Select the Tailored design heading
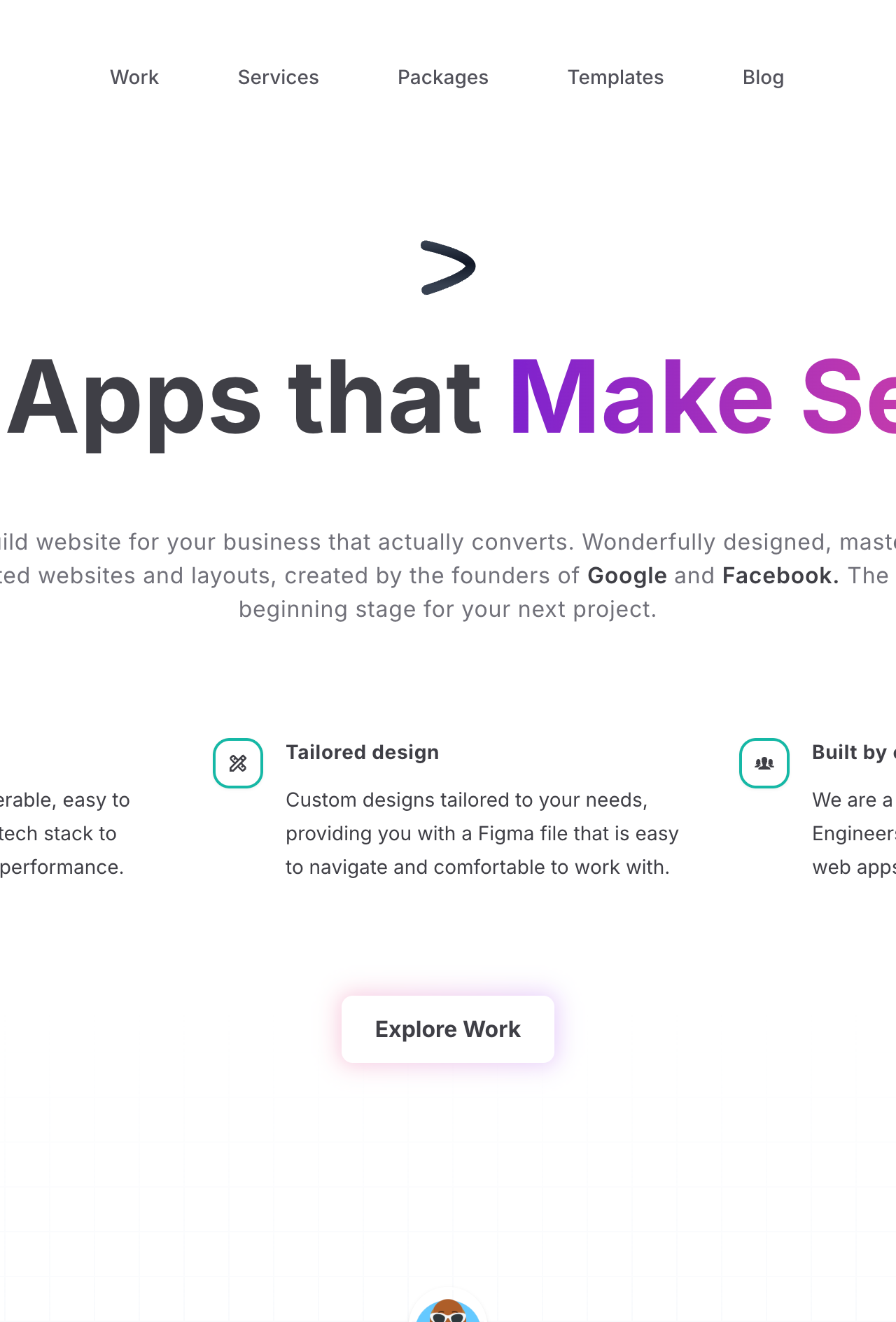This screenshot has height=1322, width=896. tap(363, 752)
